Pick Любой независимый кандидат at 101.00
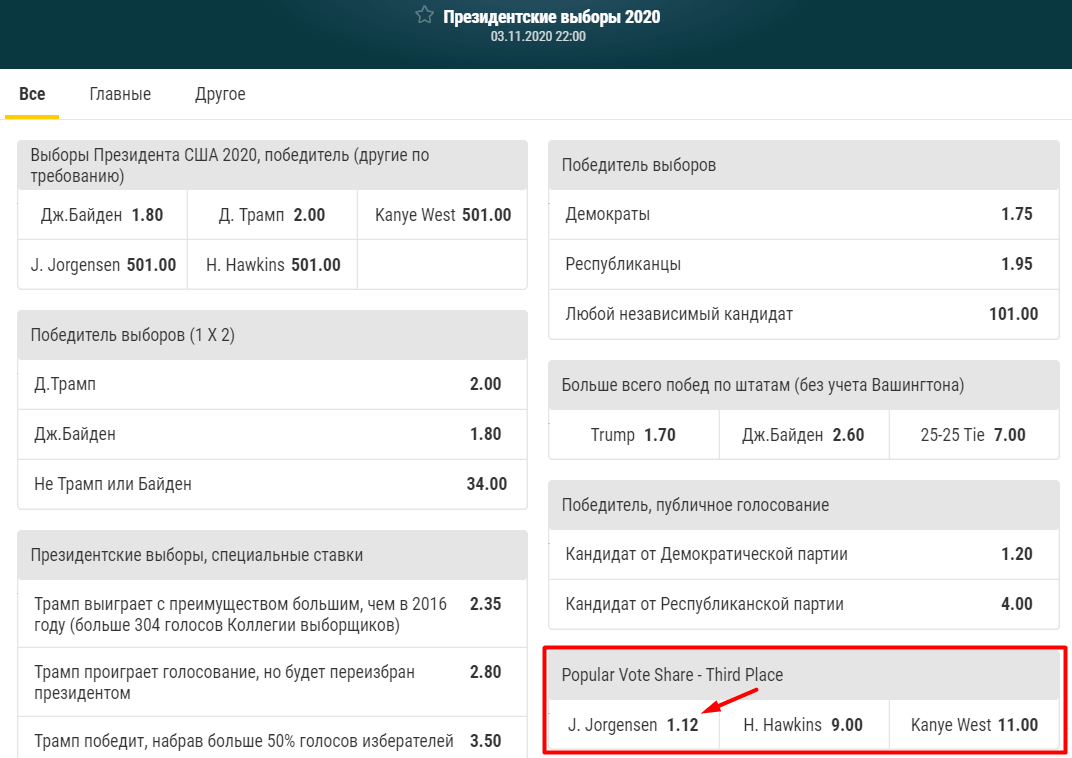 point(804,314)
